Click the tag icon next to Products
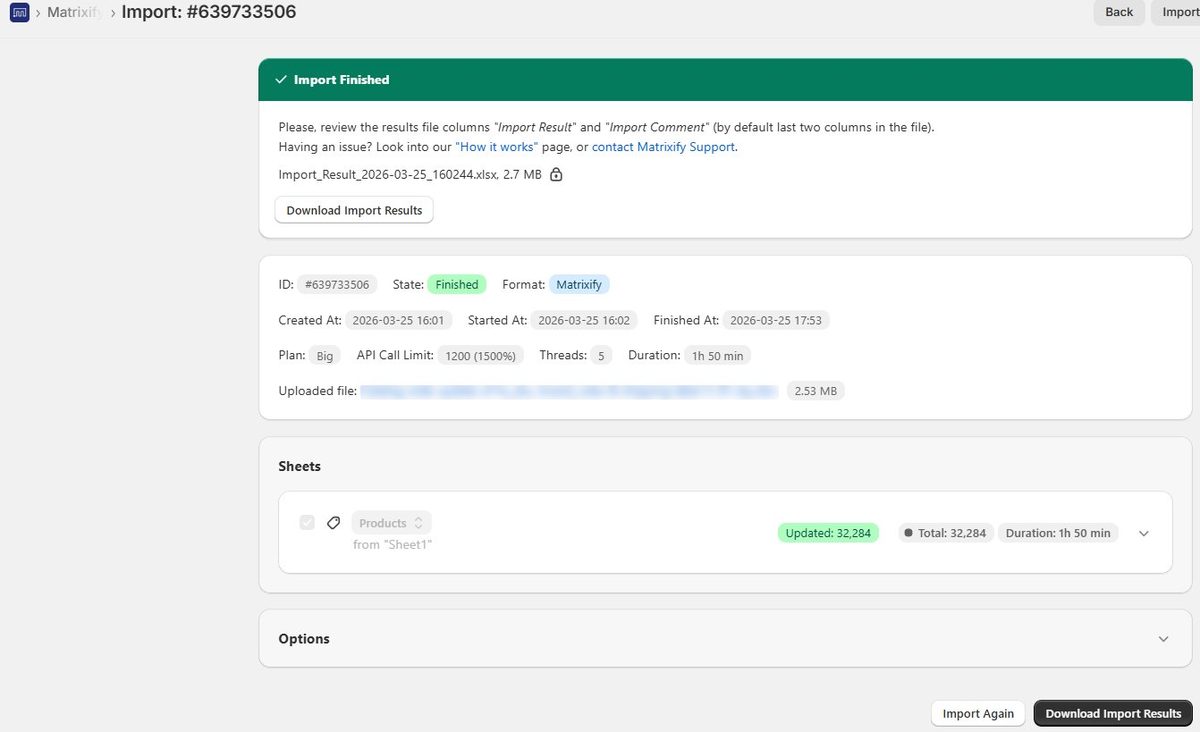This screenshot has width=1200, height=732. (x=334, y=523)
